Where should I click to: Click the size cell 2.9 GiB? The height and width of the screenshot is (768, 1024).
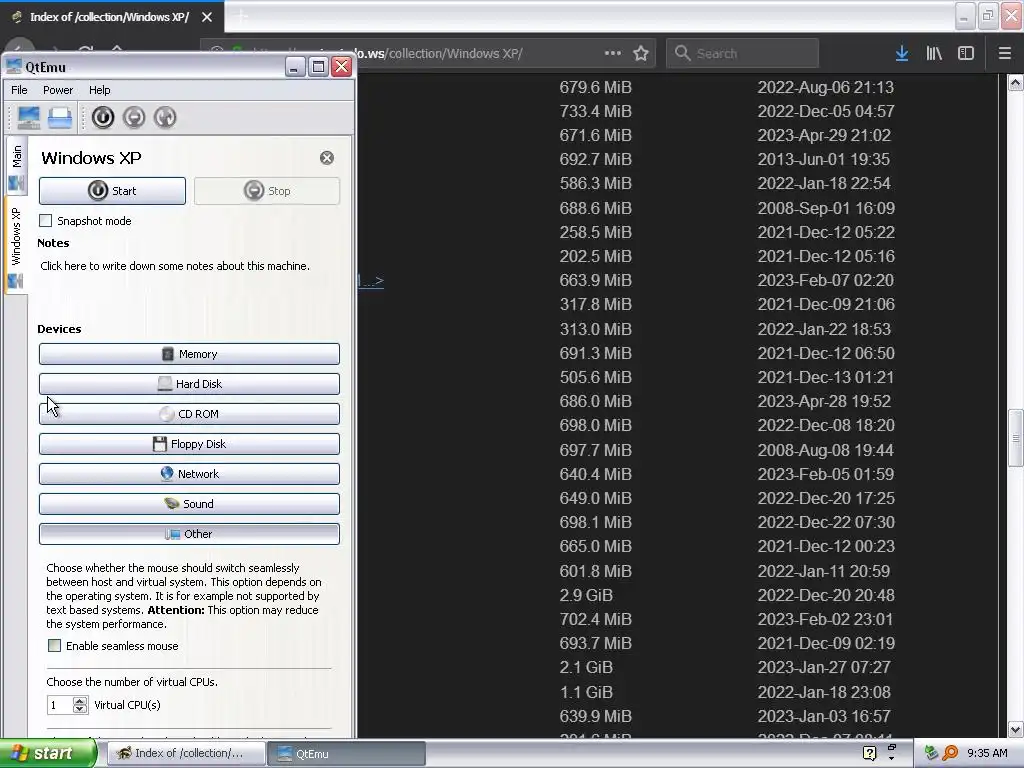[x=586, y=596]
